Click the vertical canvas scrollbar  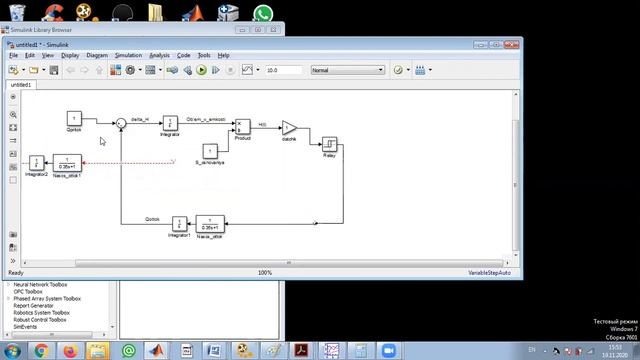pos(516,185)
